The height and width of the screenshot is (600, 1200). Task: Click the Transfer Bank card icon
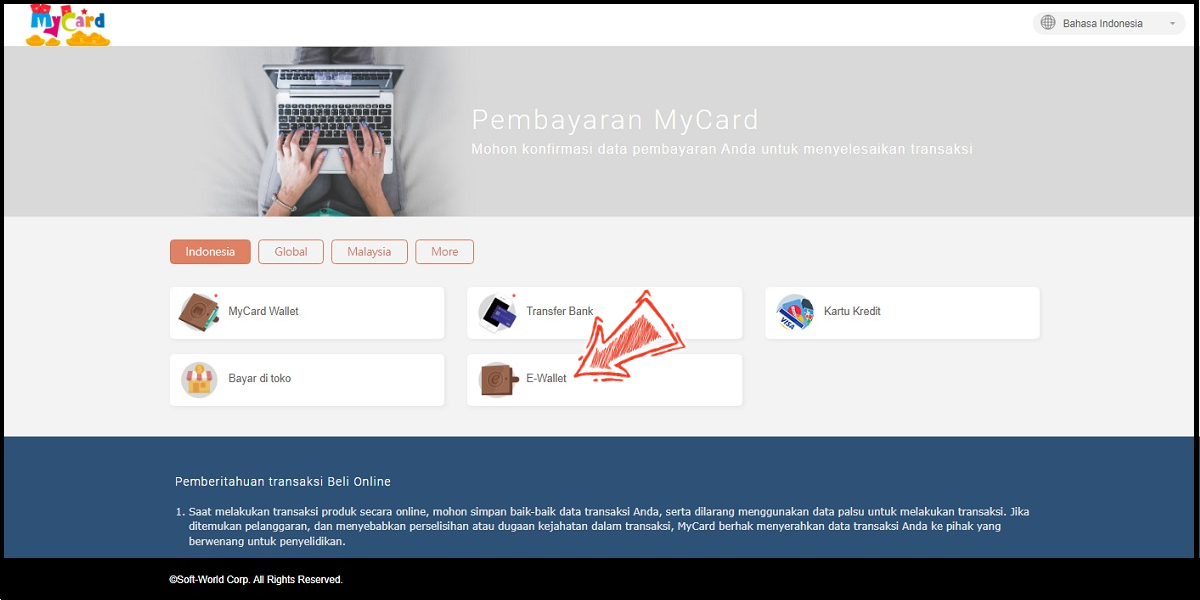(497, 312)
